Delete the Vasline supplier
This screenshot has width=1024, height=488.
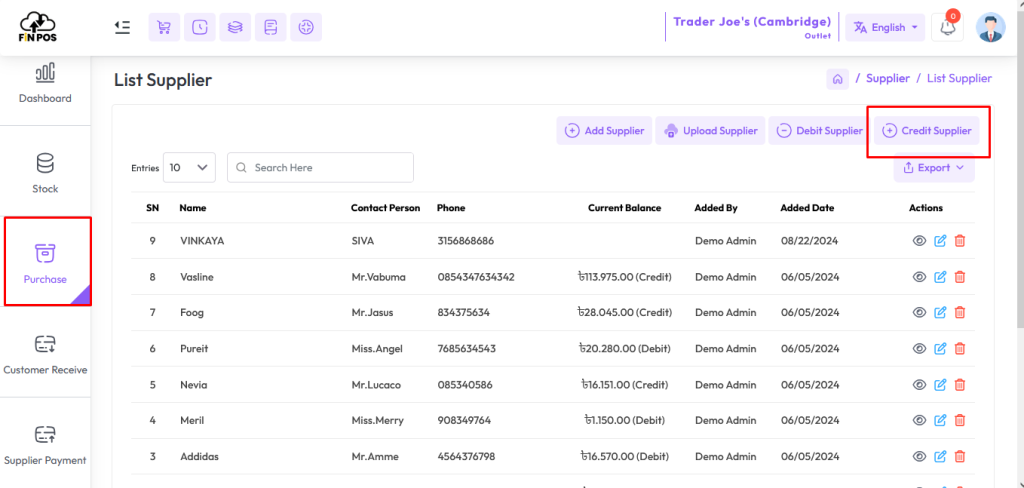pyautogui.click(x=959, y=277)
